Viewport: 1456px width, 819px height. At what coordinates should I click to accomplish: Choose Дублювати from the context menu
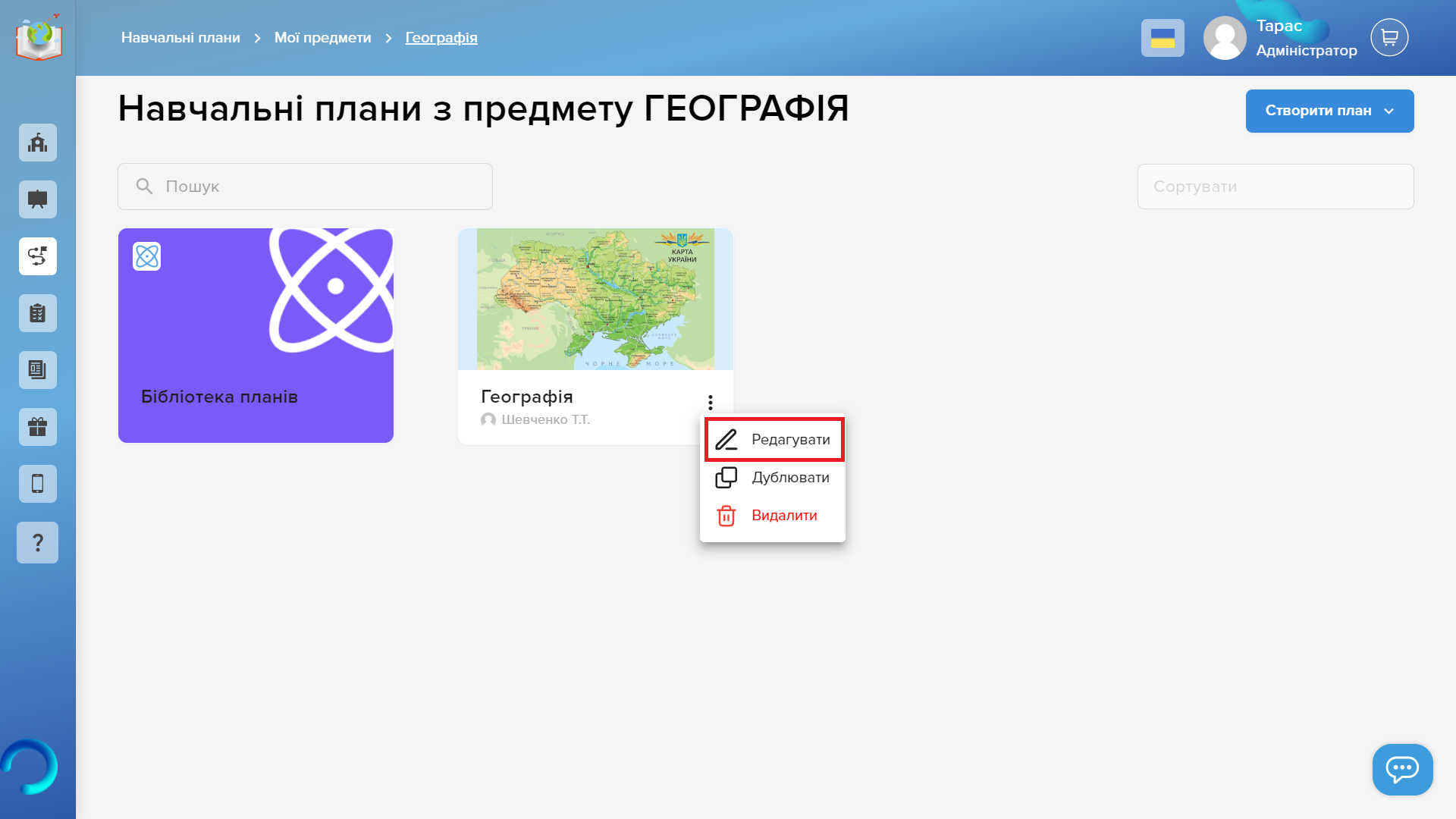pyautogui.click(x=773, y=477)
